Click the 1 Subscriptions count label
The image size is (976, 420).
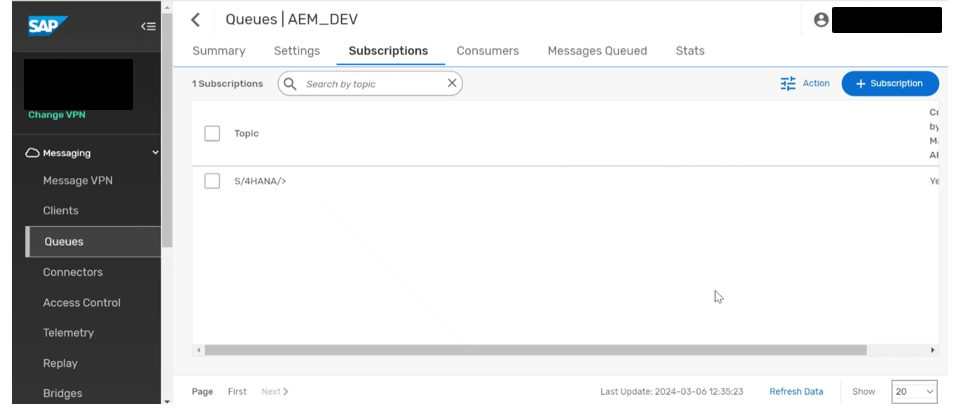[227, 83]
